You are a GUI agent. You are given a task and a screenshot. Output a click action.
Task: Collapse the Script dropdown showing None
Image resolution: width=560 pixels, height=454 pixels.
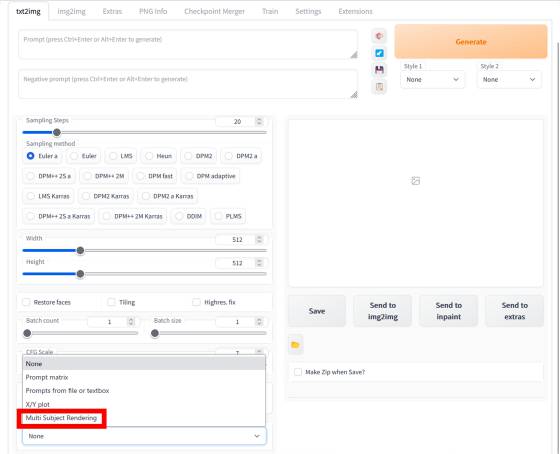pyautogui.click(x=144, y=436)
